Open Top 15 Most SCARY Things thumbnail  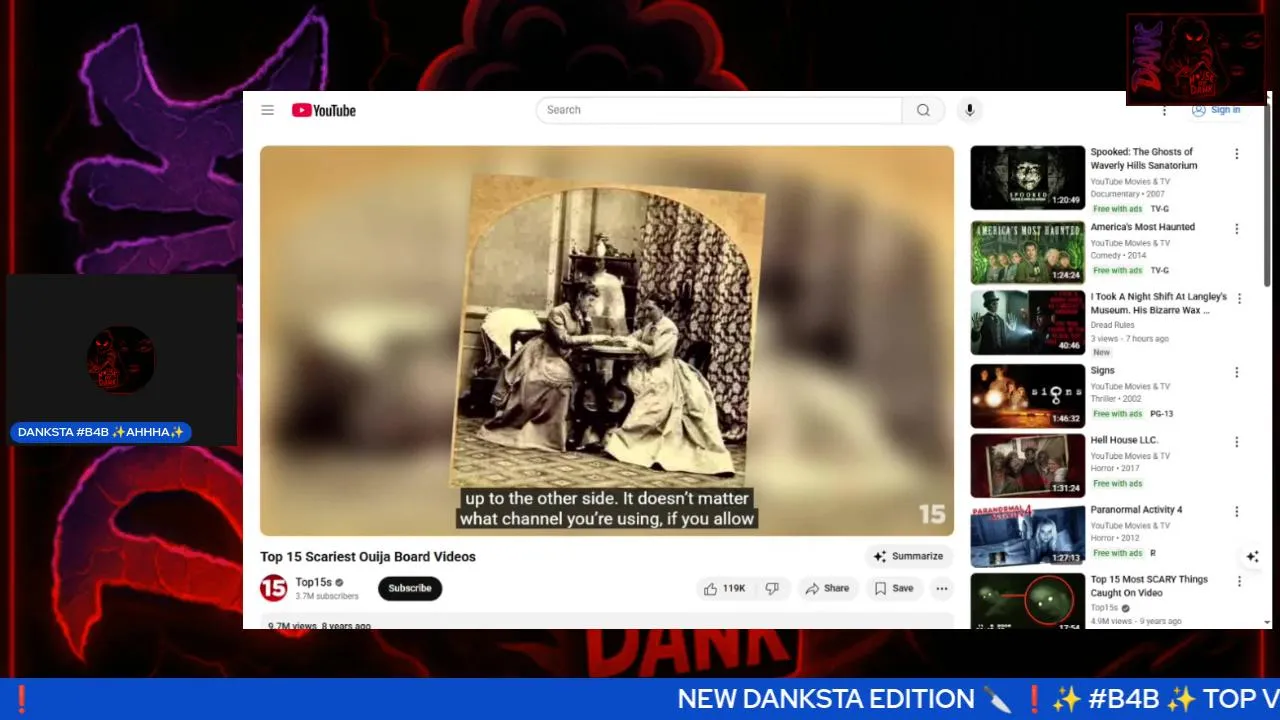(1027, 601)
